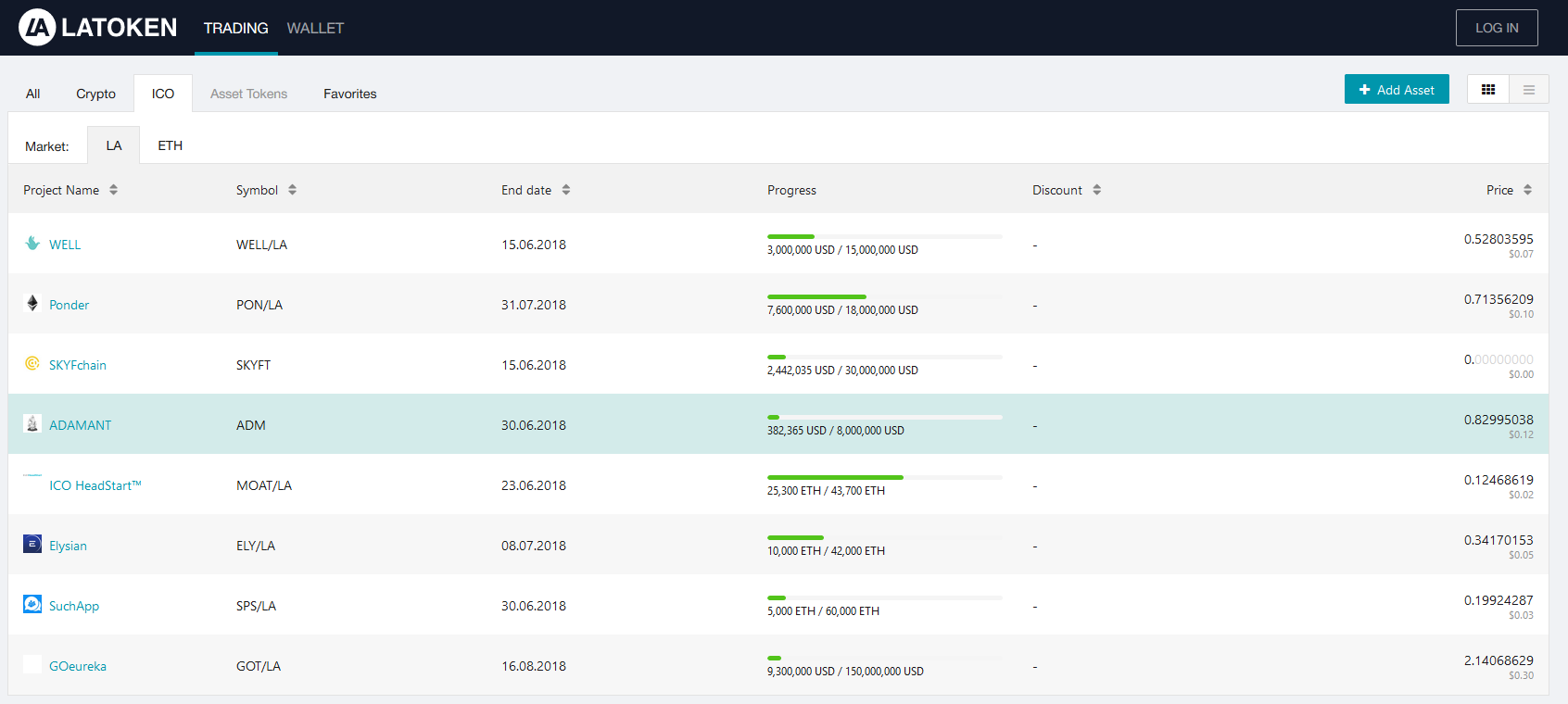The height and width of the screenshot is (704, 1568).
Task: Open the Elysian project link
Action: [68, 546]
